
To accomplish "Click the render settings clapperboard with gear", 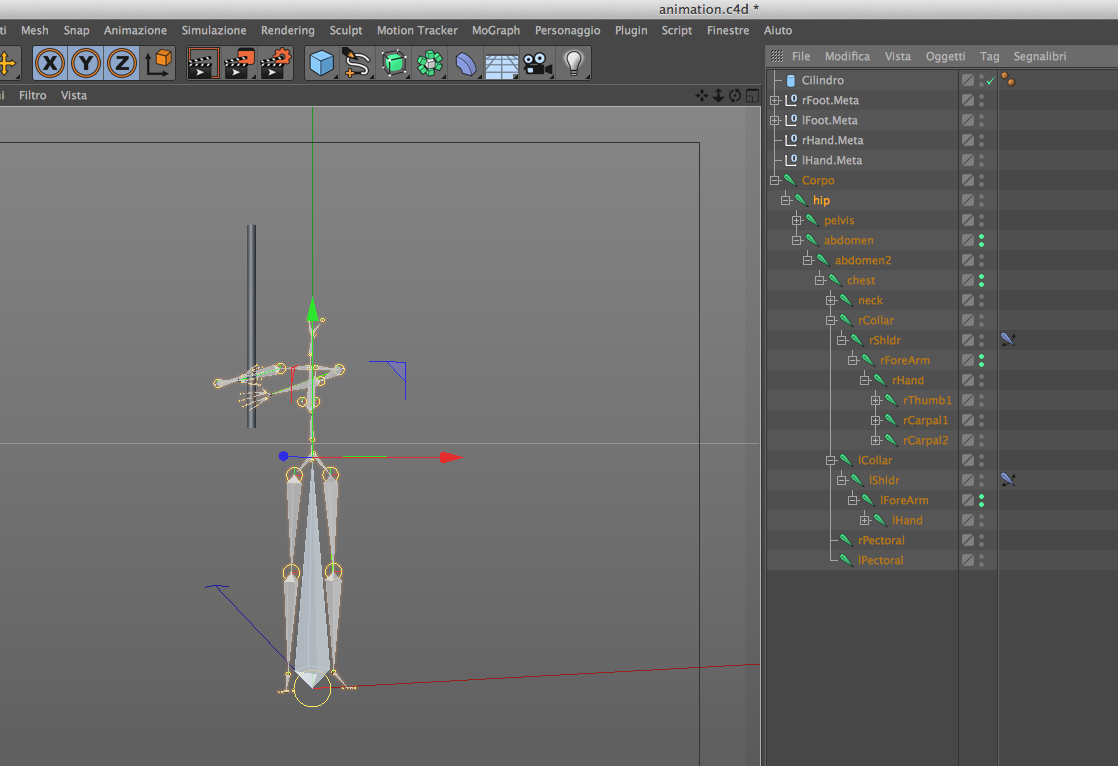I will [x=274, y=64].
